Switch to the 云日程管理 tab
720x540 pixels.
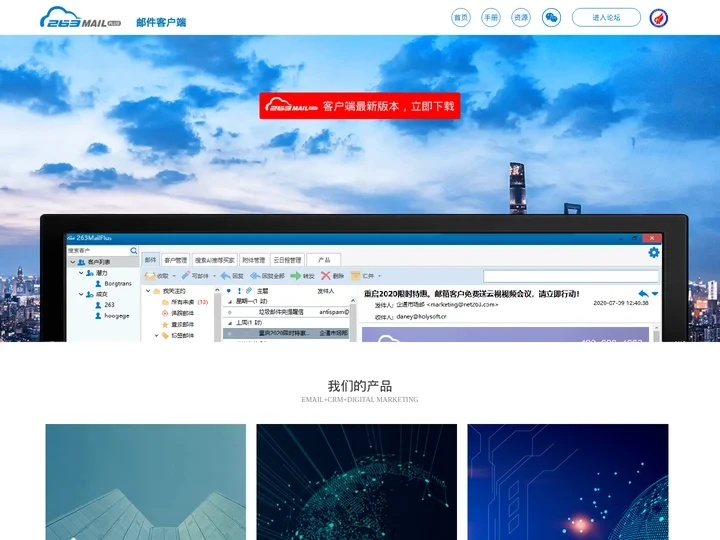click(287, 260)
